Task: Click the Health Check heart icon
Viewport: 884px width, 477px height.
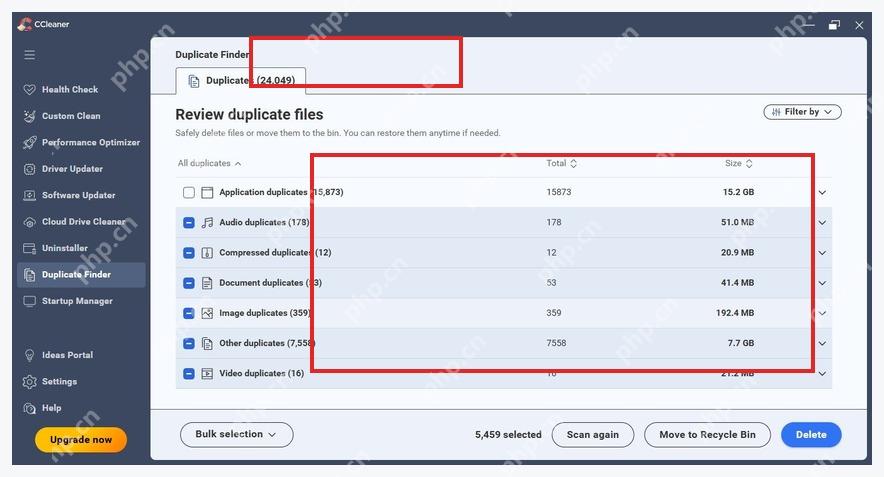Action: click(x=29, y=90)
